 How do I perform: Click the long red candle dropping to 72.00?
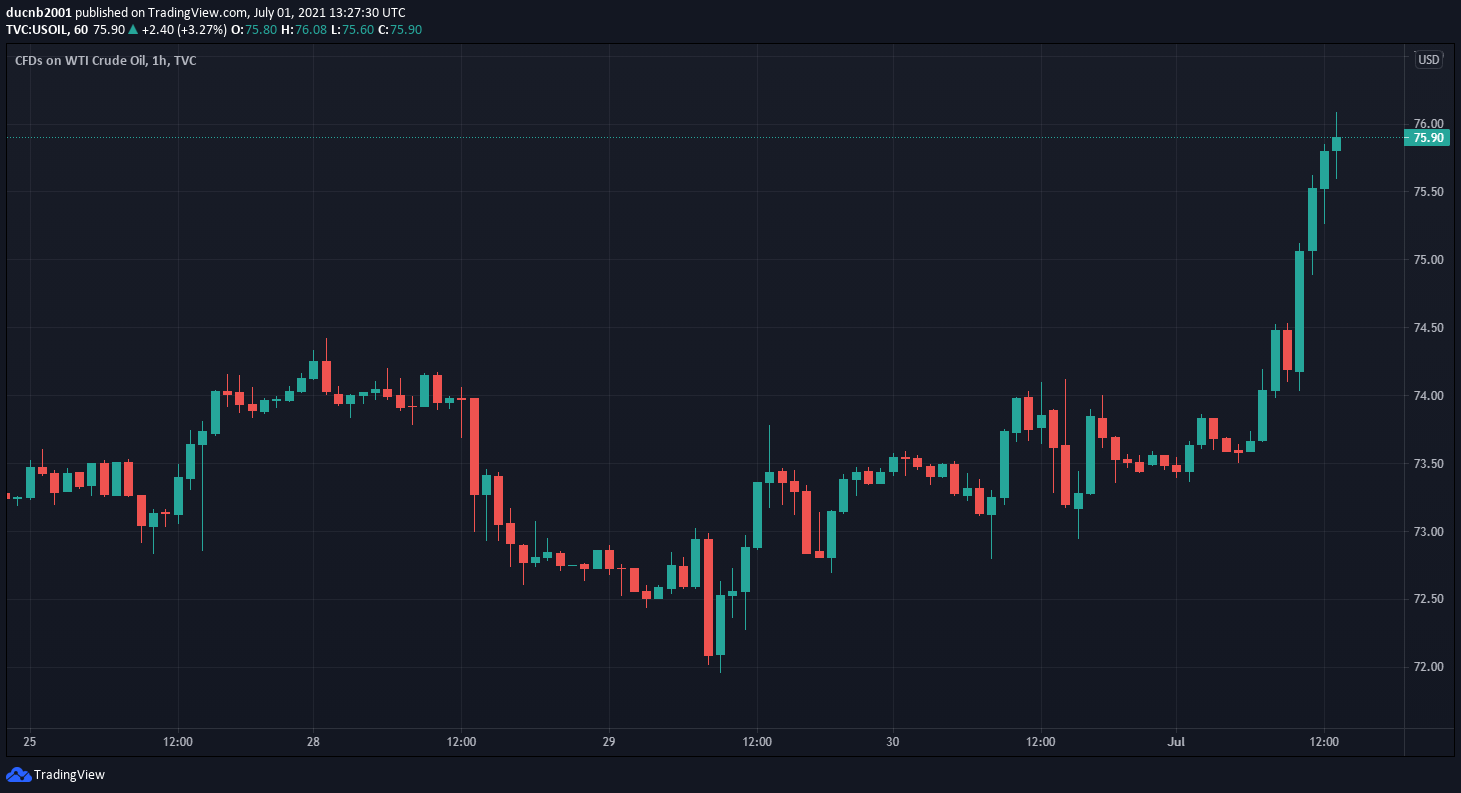point(708,597)
